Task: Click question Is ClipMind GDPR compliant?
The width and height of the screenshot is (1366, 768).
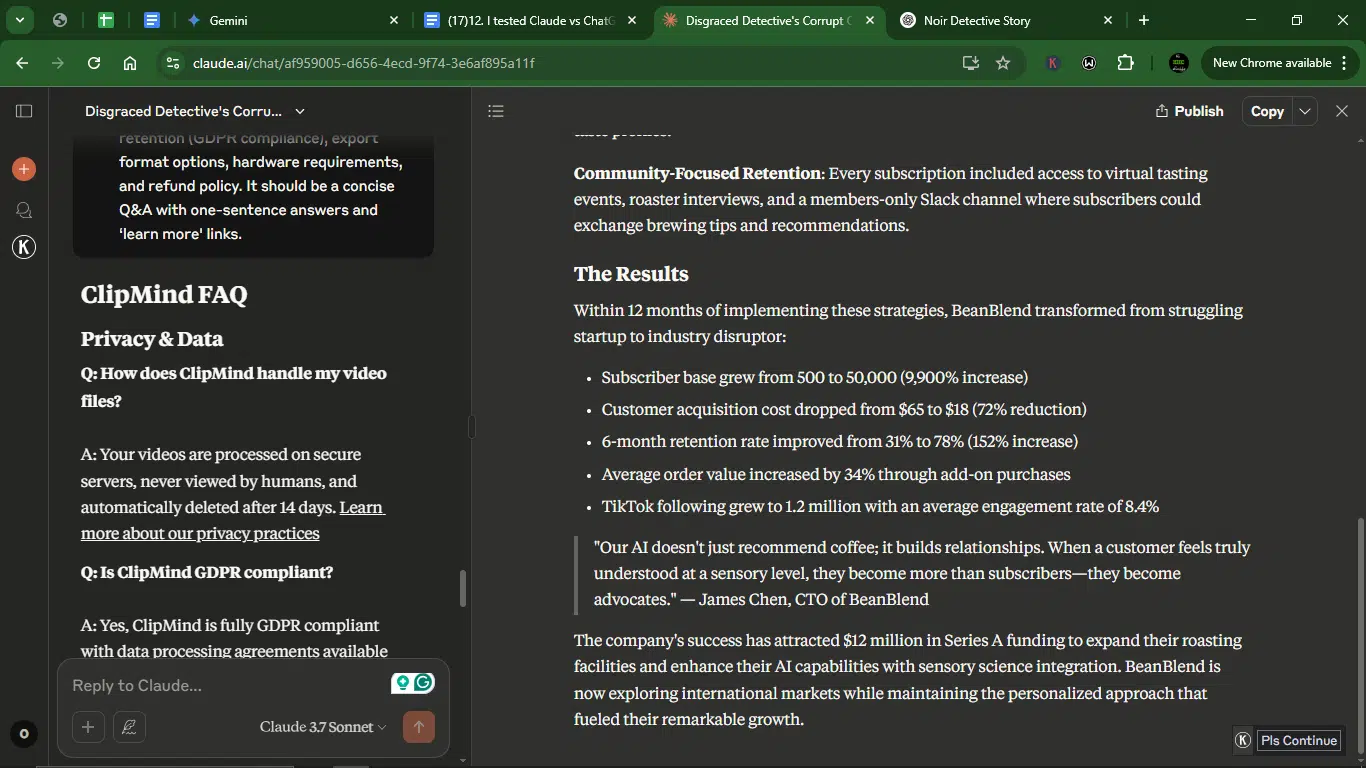Action: [x=207, y=572]
